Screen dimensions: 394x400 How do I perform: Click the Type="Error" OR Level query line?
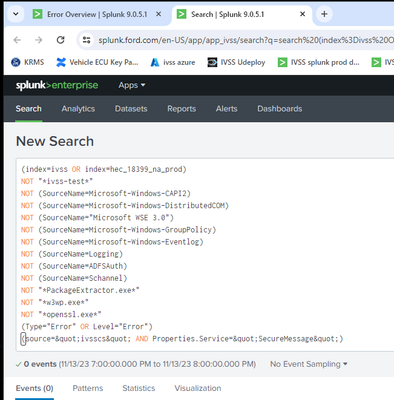[x=87, y=327]
